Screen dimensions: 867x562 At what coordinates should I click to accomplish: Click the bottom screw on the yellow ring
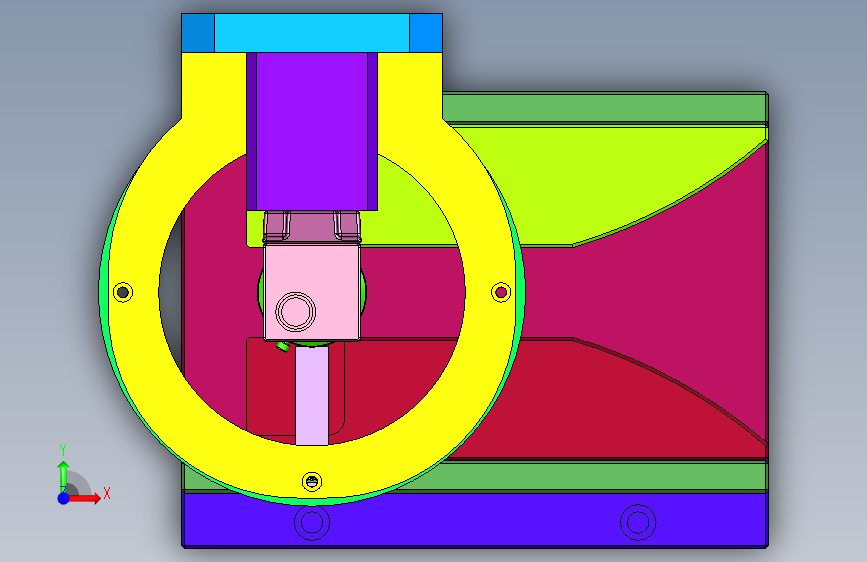[x=312, y=481]
